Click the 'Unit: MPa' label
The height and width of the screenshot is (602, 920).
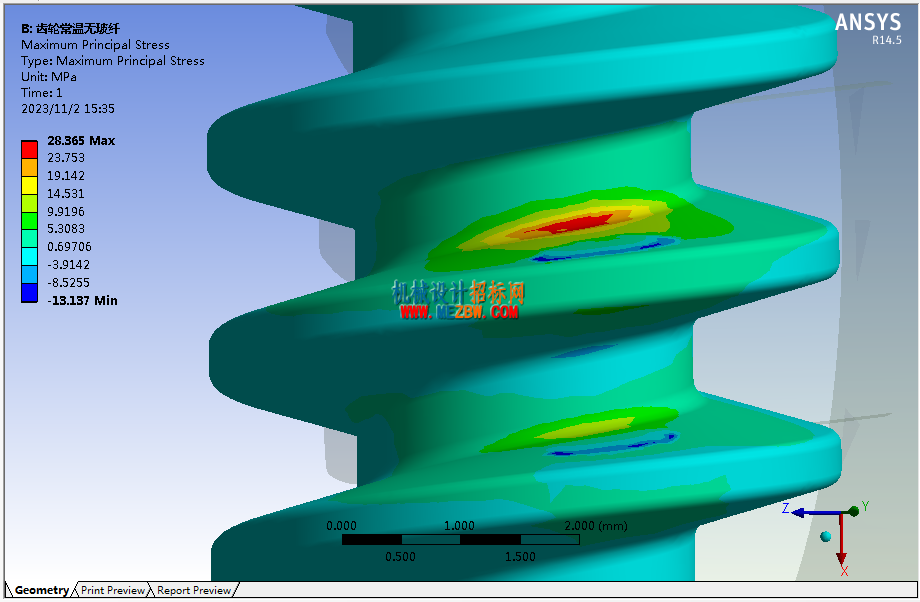click(x=49, y=77)
